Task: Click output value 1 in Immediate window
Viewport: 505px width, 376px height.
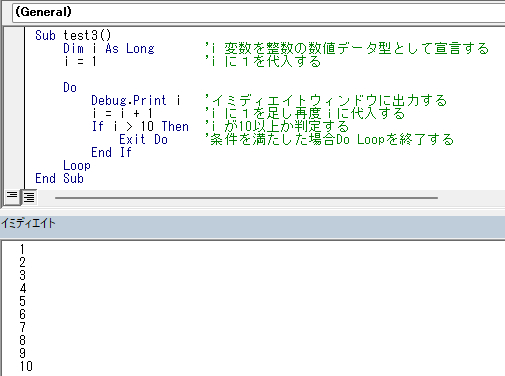Action: (x=22, y=249)
